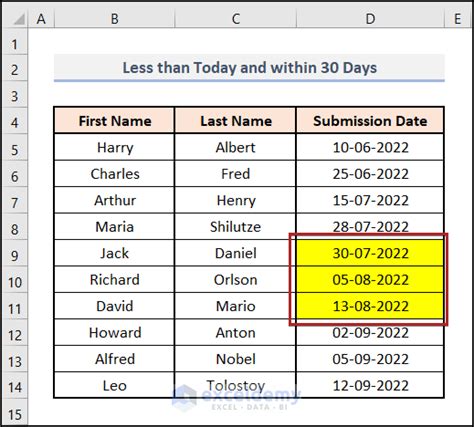Click the Last Name header cell
Screen dimensions: 474x427
(235, 121)
